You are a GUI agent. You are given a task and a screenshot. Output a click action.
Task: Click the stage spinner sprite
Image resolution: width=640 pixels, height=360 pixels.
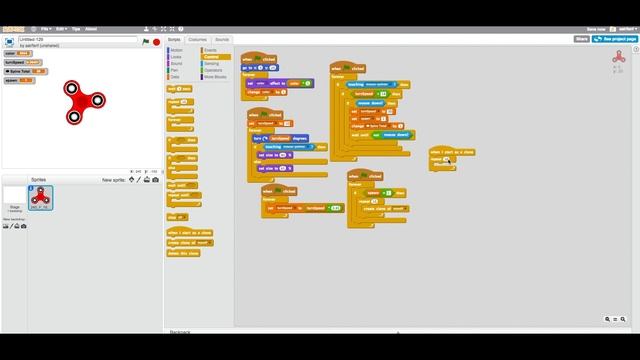coord(84,102)
